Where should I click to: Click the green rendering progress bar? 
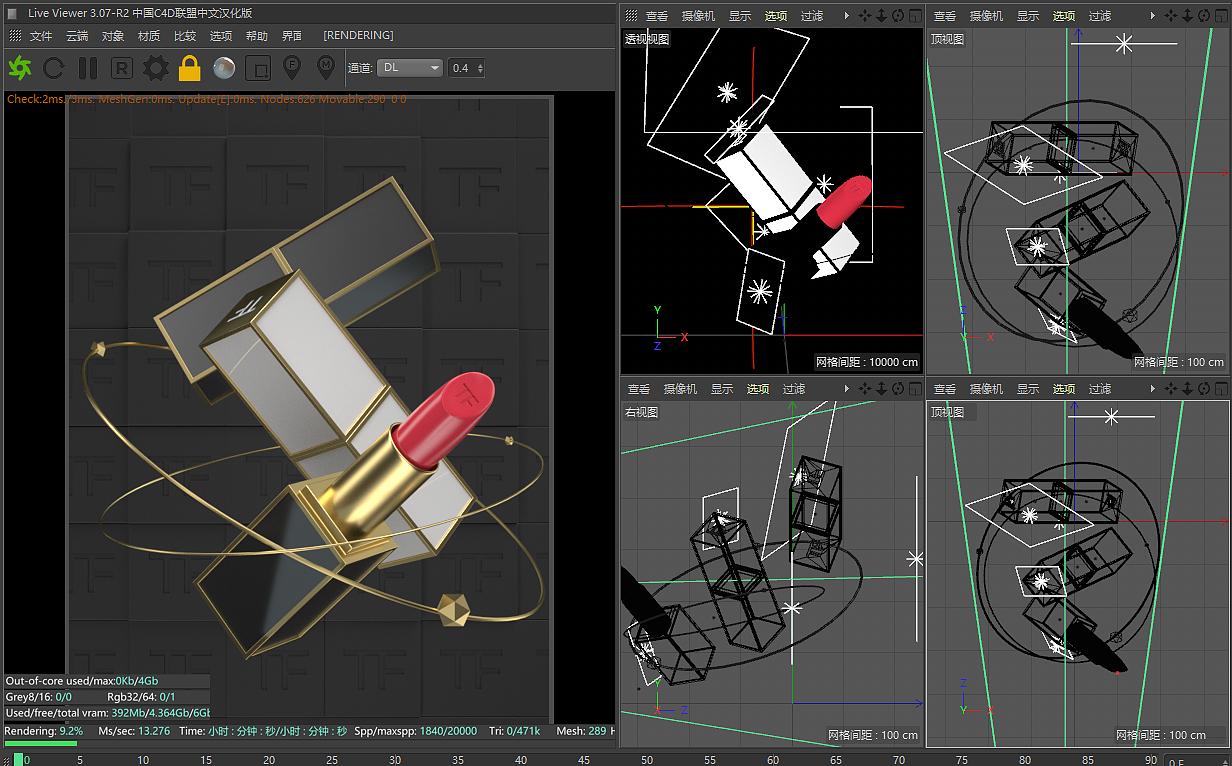pyautogui.click(x=41, y=743)
